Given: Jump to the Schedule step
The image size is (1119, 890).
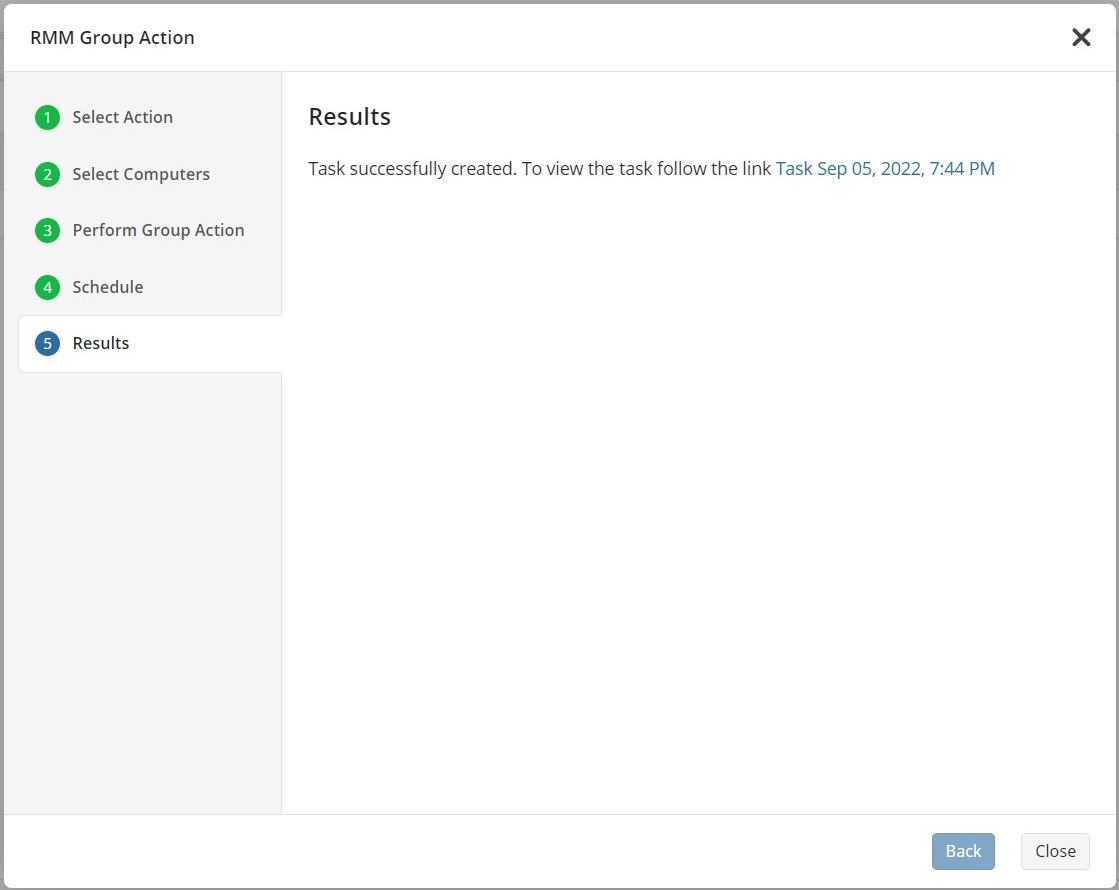Looking at the screenshot, I should tap(108, 287).
